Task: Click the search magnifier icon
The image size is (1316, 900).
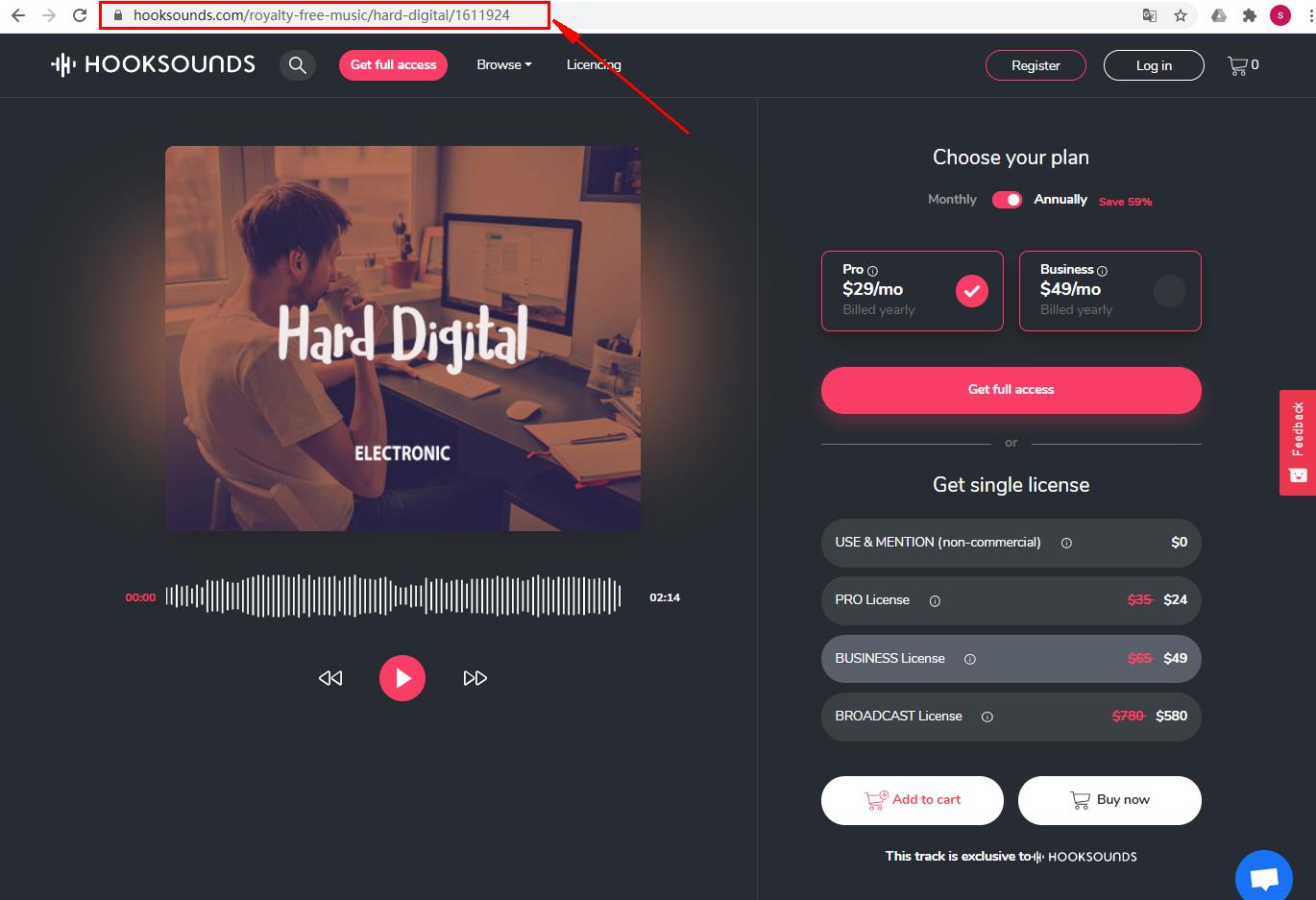Action: [298, 65]
